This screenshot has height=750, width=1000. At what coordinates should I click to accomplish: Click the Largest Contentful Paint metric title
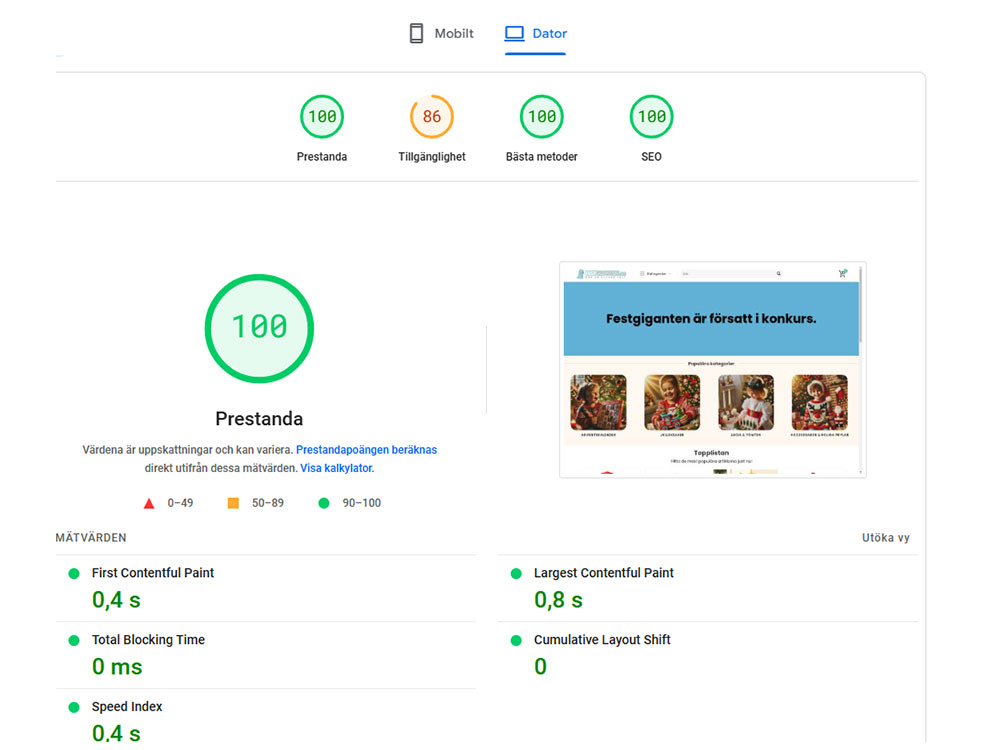603,573
